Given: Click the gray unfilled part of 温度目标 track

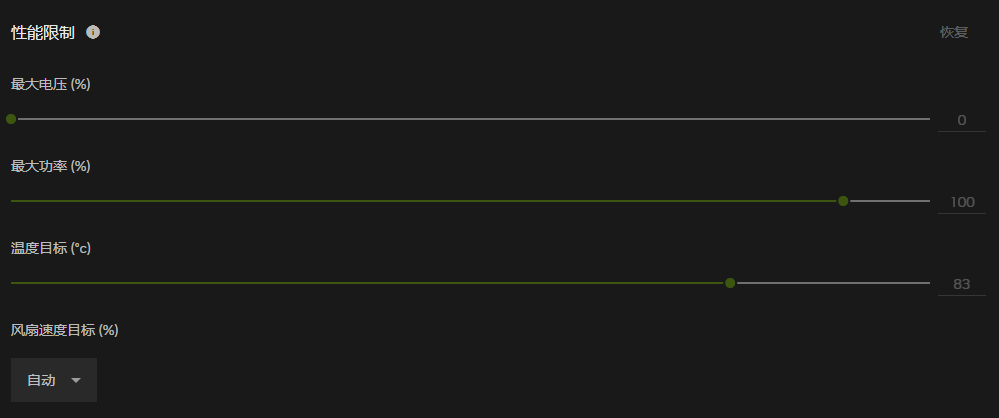Looking at the screenshot, I should [x=830, y=283].
